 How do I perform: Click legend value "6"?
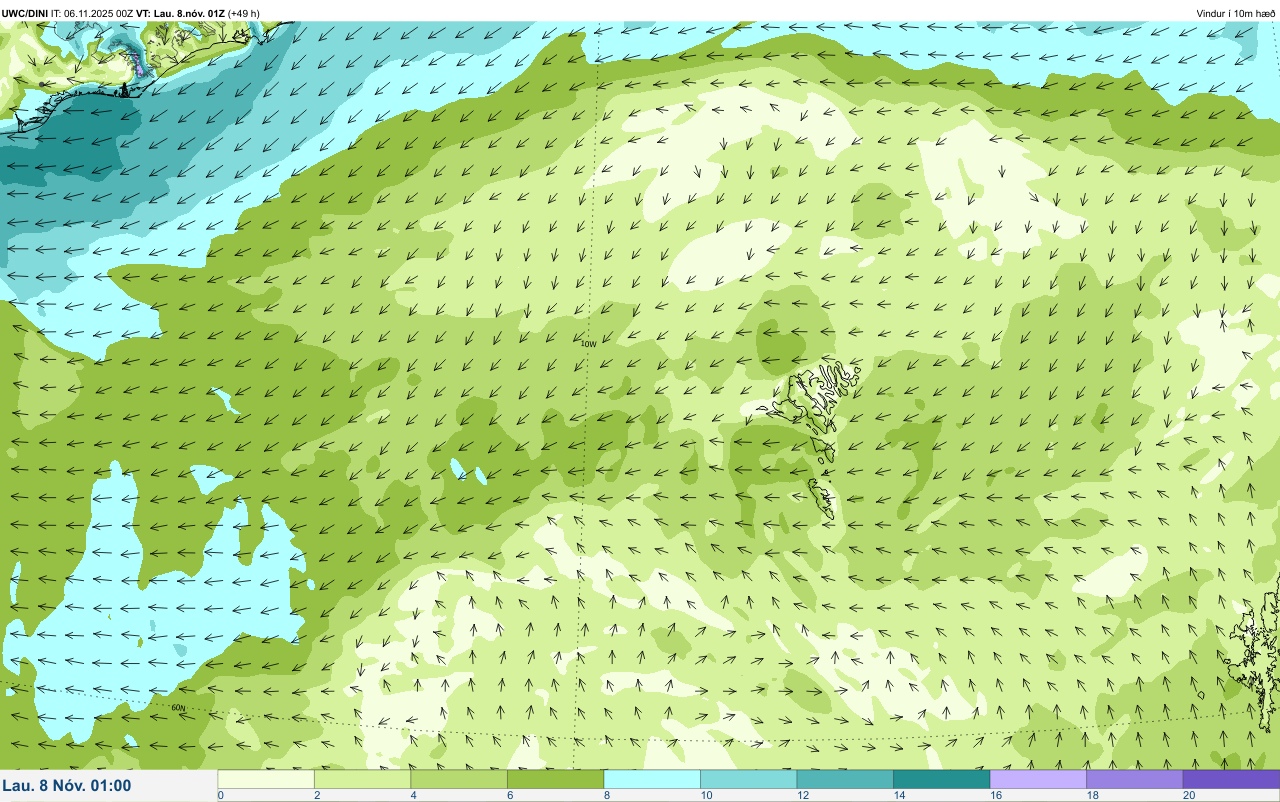(x=508, y=795)
